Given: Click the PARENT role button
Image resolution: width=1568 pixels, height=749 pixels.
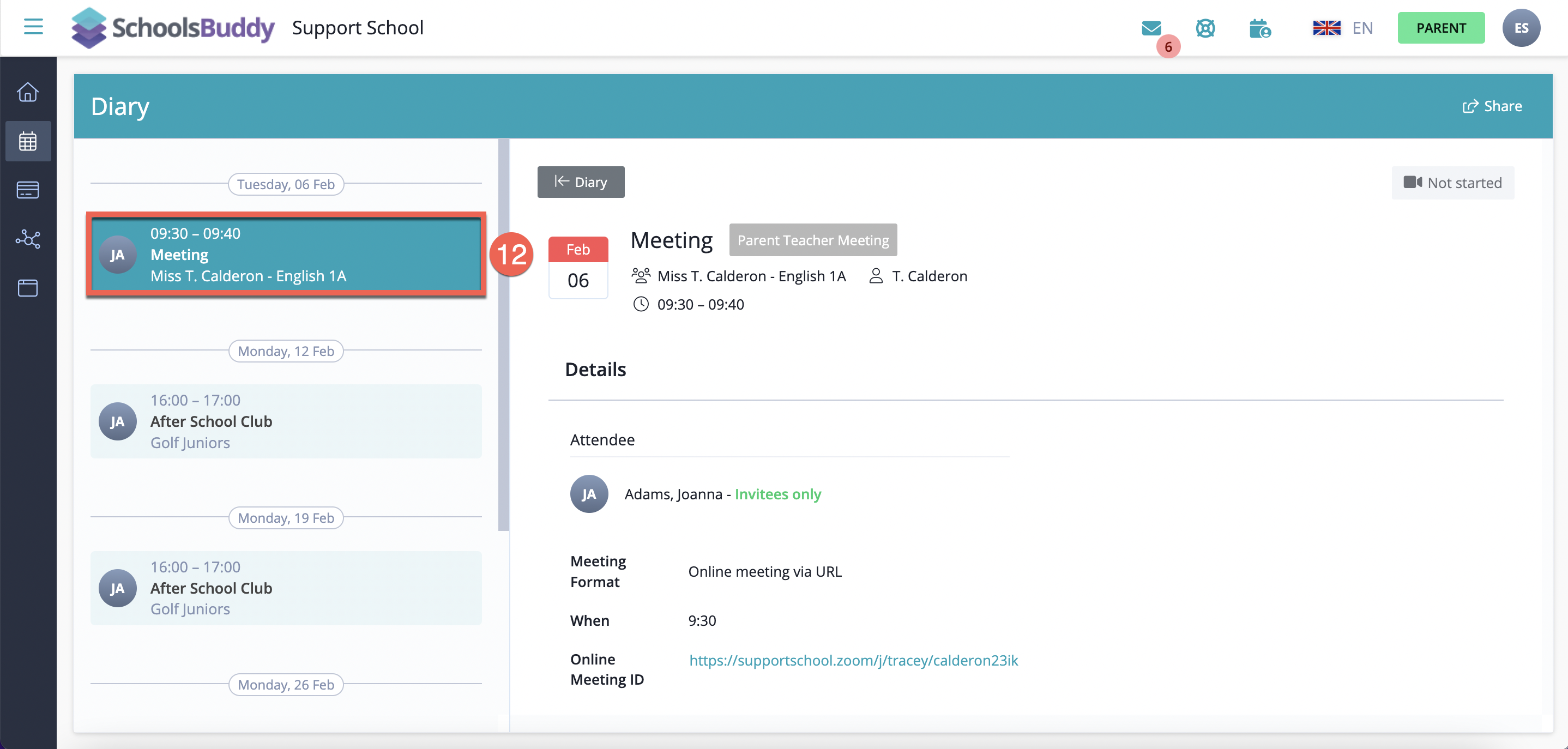Looking at the screenshot, I should click(x=1441, y=28).
